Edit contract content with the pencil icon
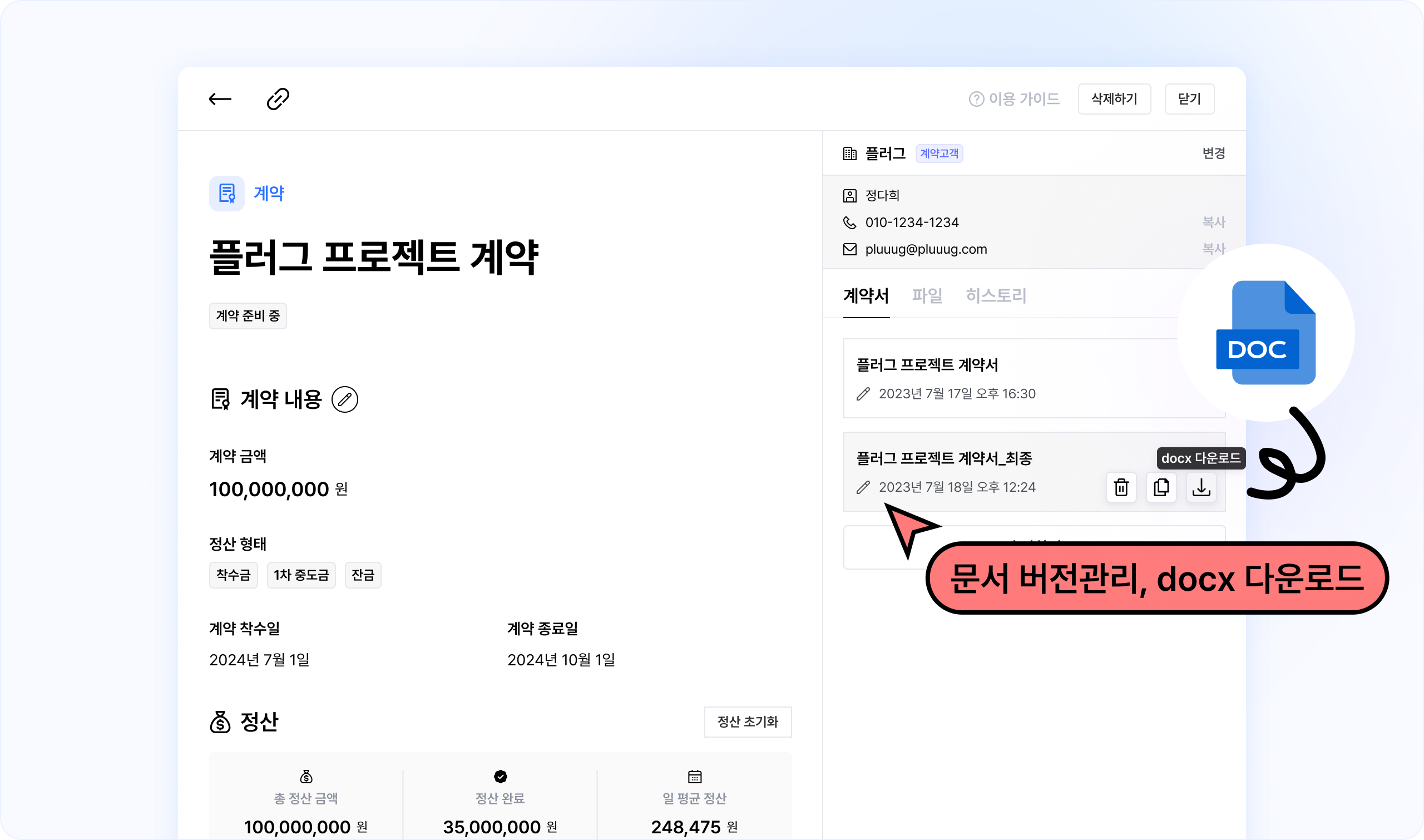Image resolution: width=1424 pixels, height=840 pixels. pyautogui.click(x=345, y=399)
